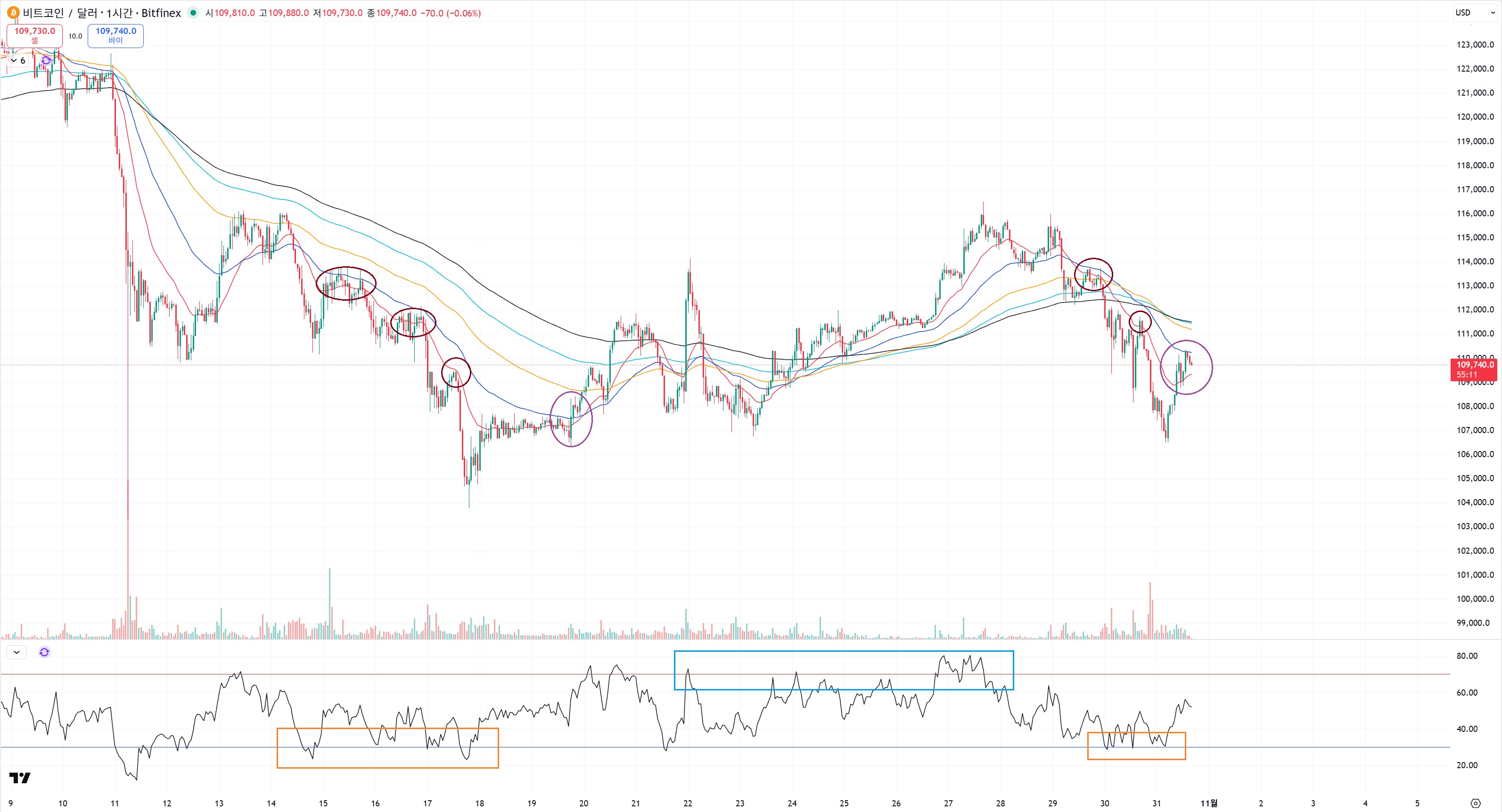
Task: Select the large orange rectangle on RSI
Action: coord(387,767)
